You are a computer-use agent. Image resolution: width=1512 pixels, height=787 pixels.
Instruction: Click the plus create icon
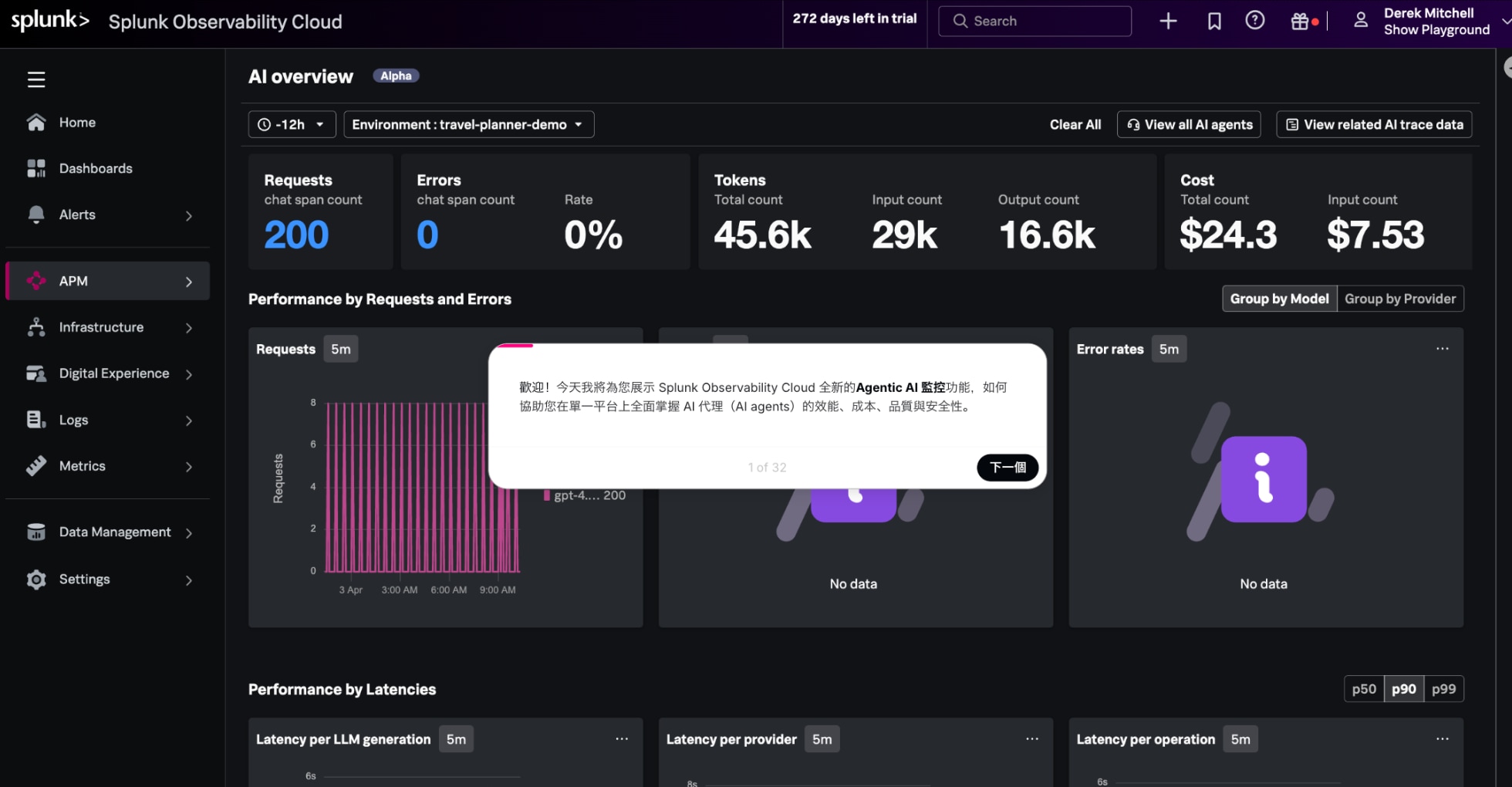(x=1168, y=21)
